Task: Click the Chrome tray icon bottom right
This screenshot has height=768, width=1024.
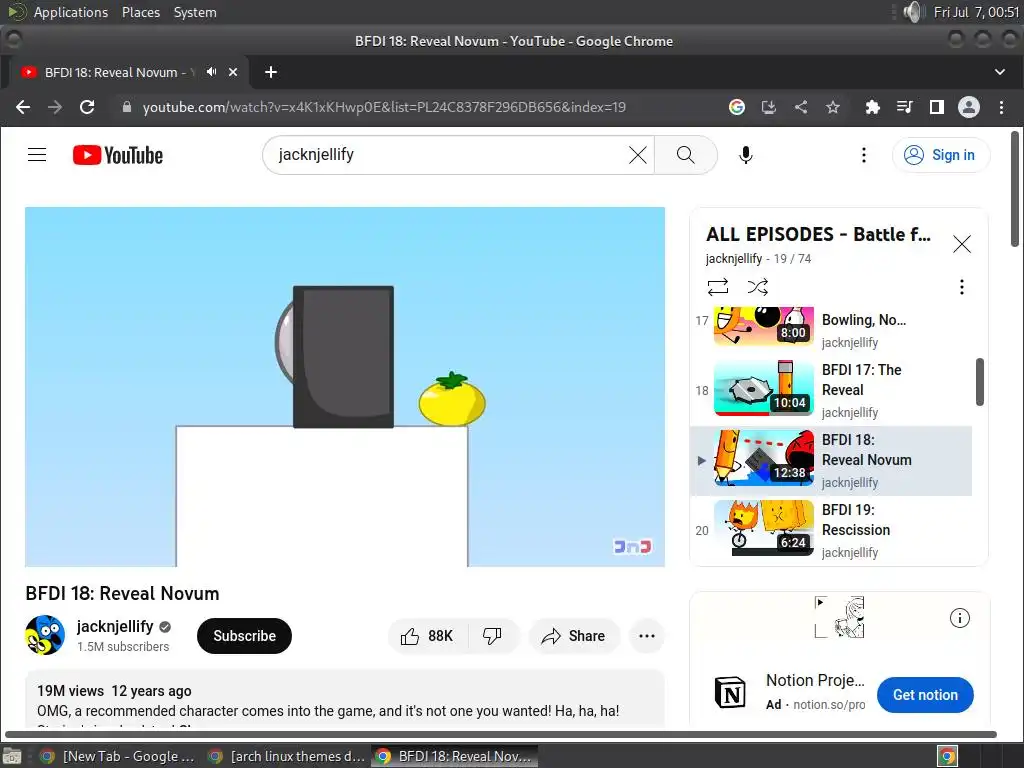Action: 947,756
